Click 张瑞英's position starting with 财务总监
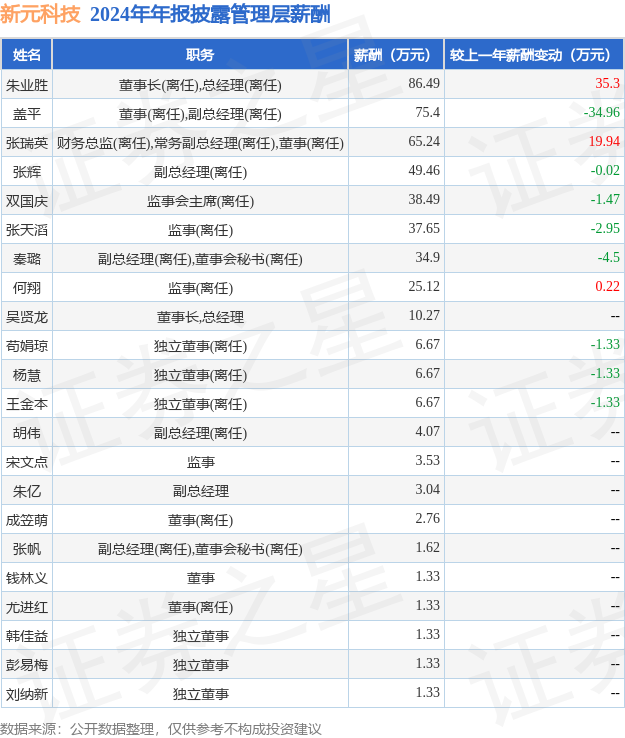 pos(200,143)
